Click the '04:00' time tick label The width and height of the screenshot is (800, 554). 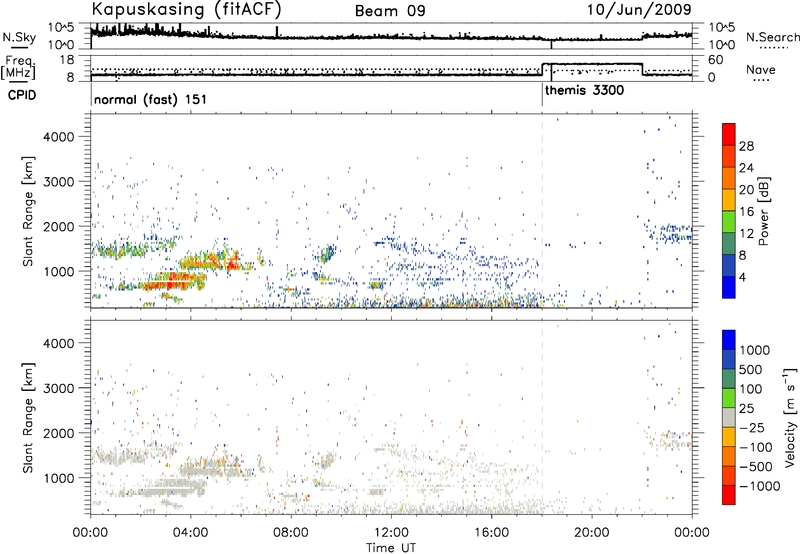(x=190, y=533)
